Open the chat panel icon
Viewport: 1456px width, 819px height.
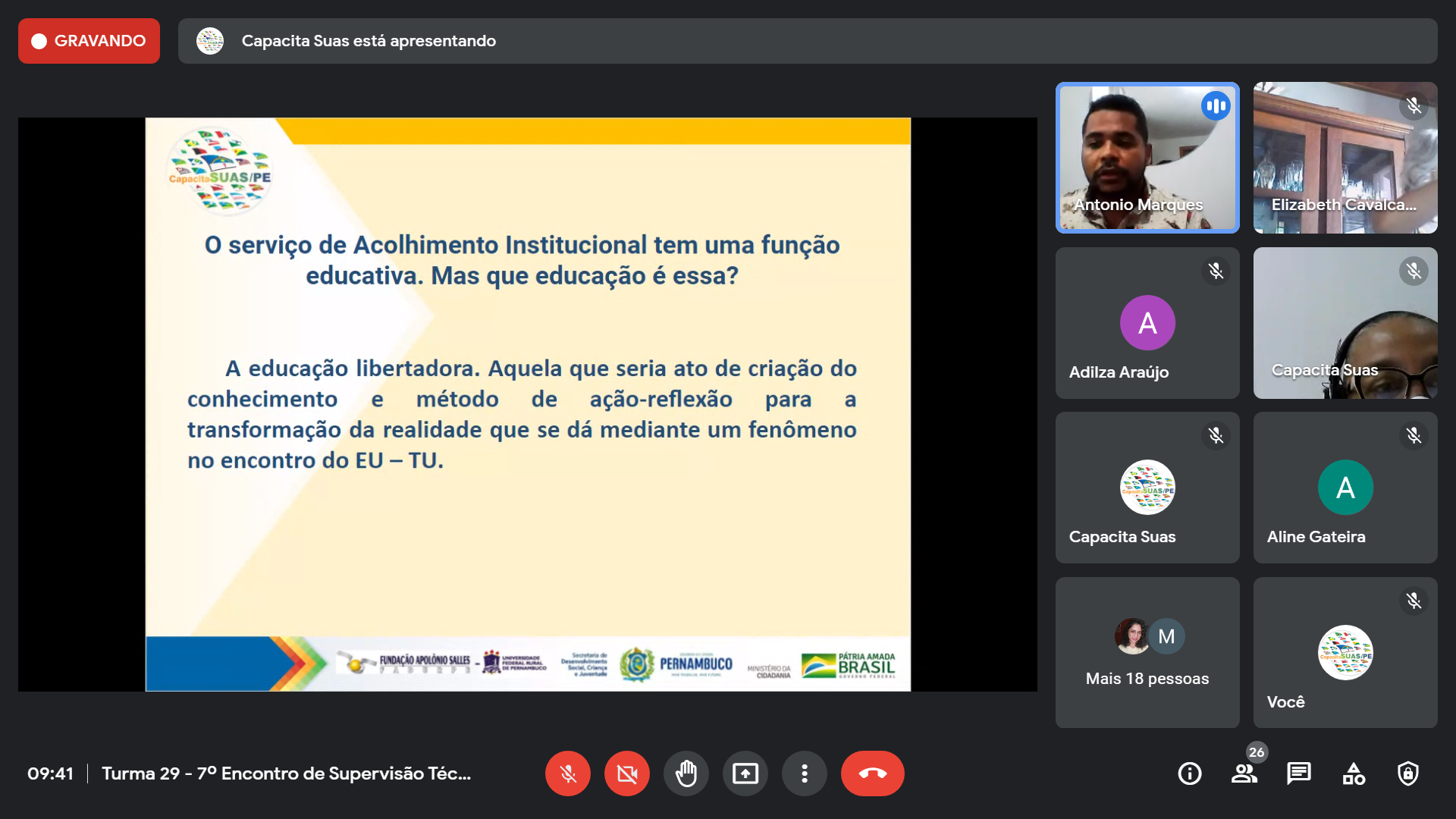1298,773
